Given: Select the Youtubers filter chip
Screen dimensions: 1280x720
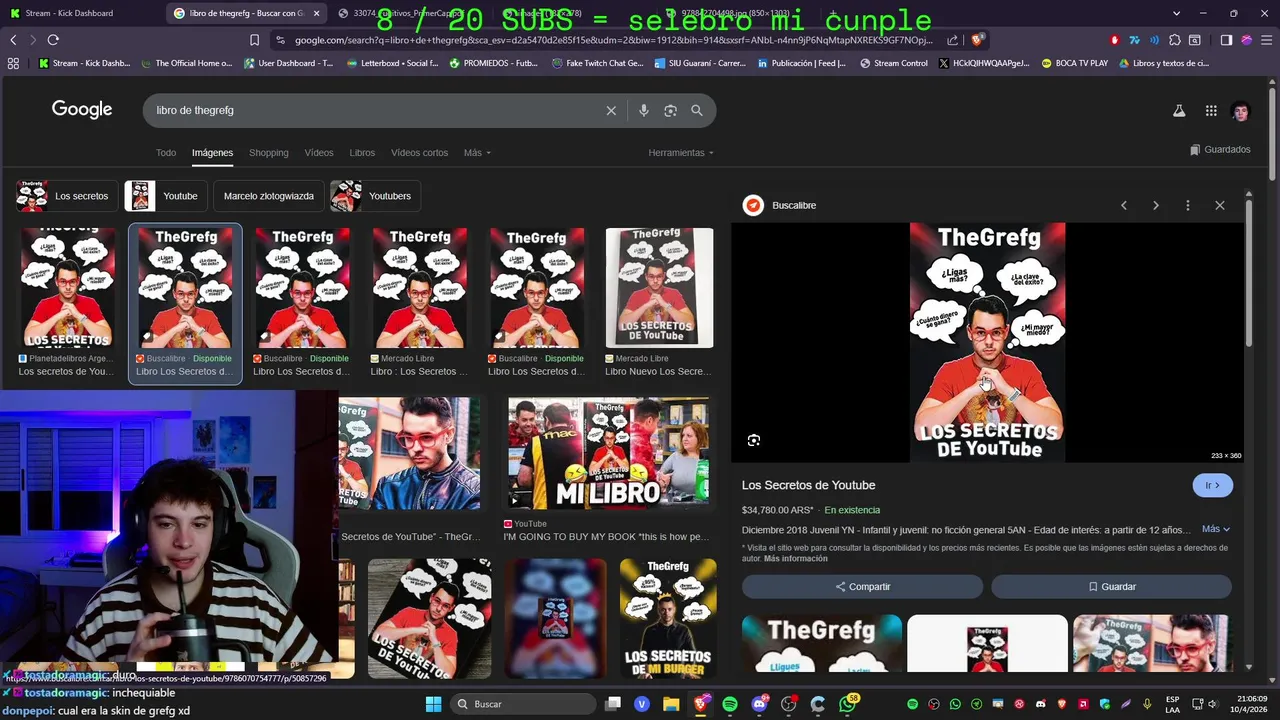Looking at the screenshot, I should point(376,196).
